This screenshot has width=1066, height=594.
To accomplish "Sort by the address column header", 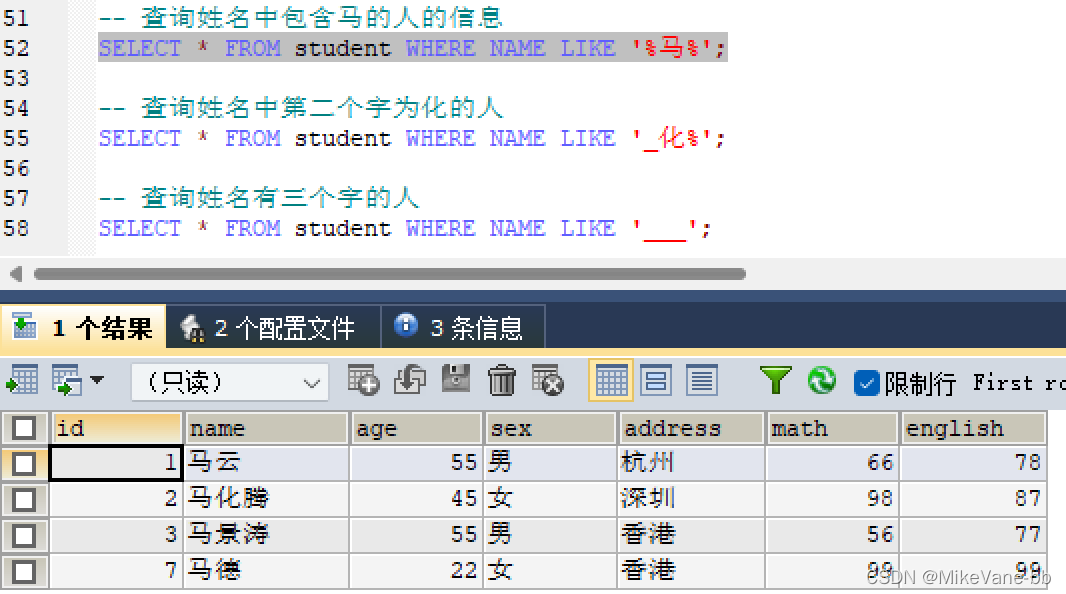I will pyautogui.click(x=691, y=428).
